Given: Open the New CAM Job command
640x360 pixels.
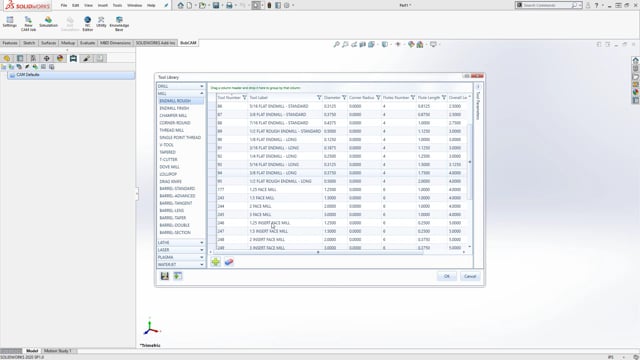Looking at the screenshot, I should click(28, 24).
